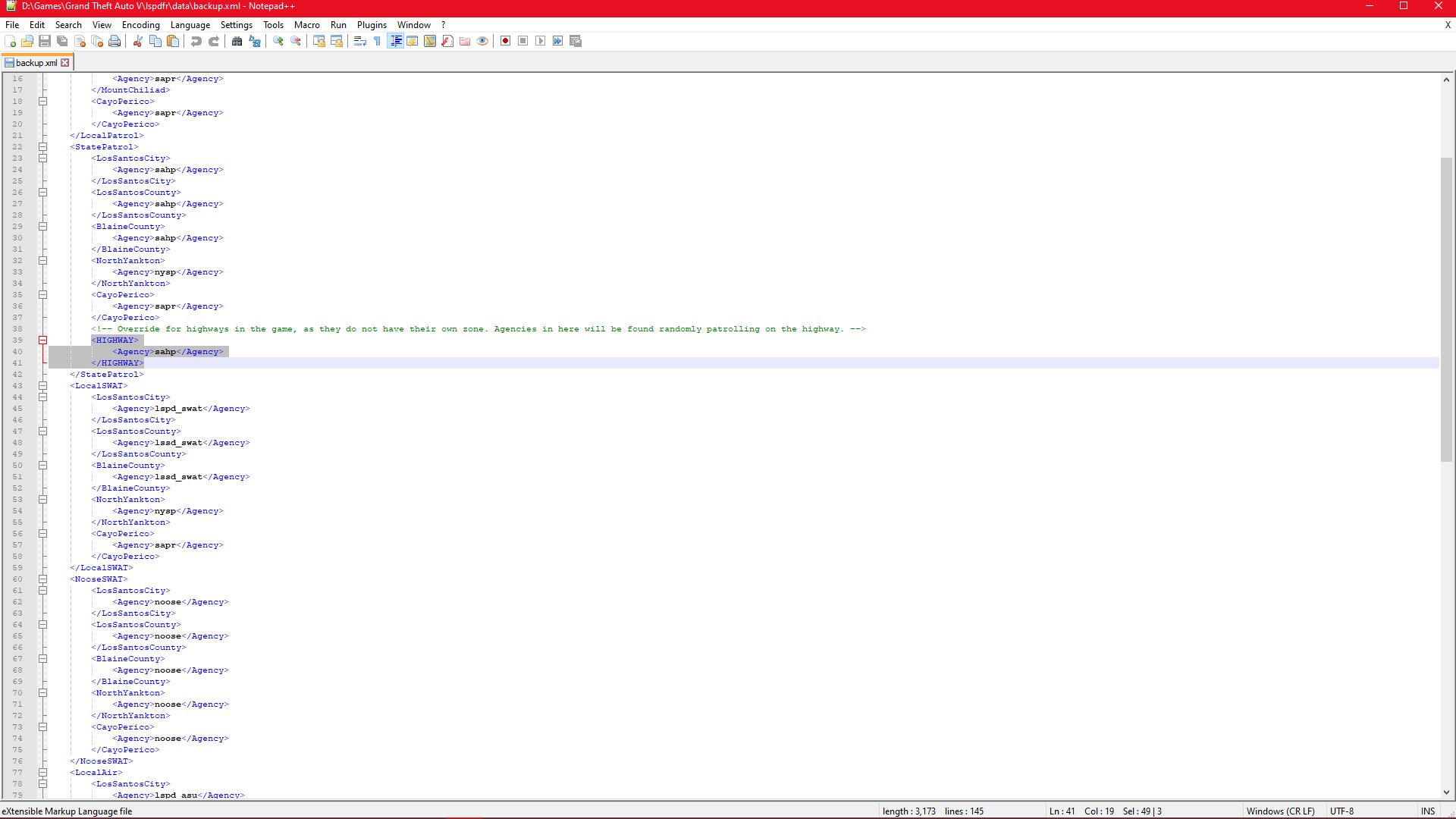1456x819 pixels.
Task: Start macro recording with the red circle
Action: pyautogui.click(x=505, y=41)
